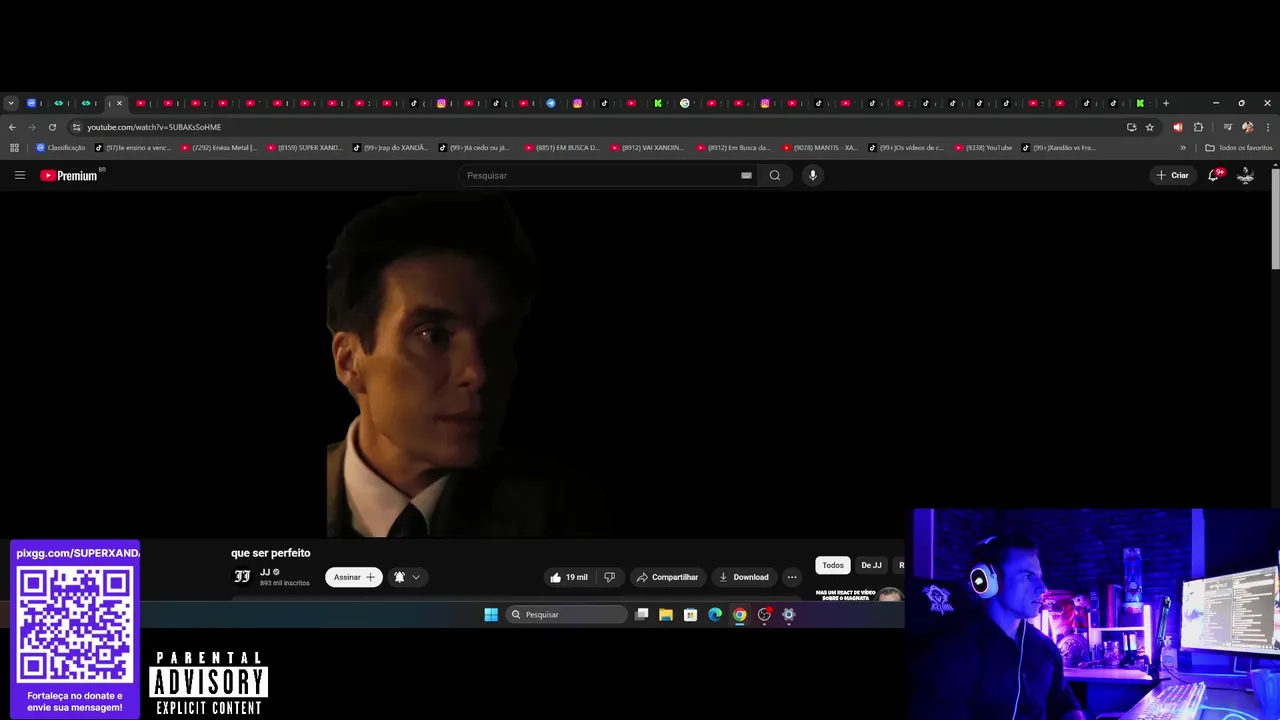Dislike the video with thumbs down
Screen dimensions: 1280x720
(x=609, y=577)
